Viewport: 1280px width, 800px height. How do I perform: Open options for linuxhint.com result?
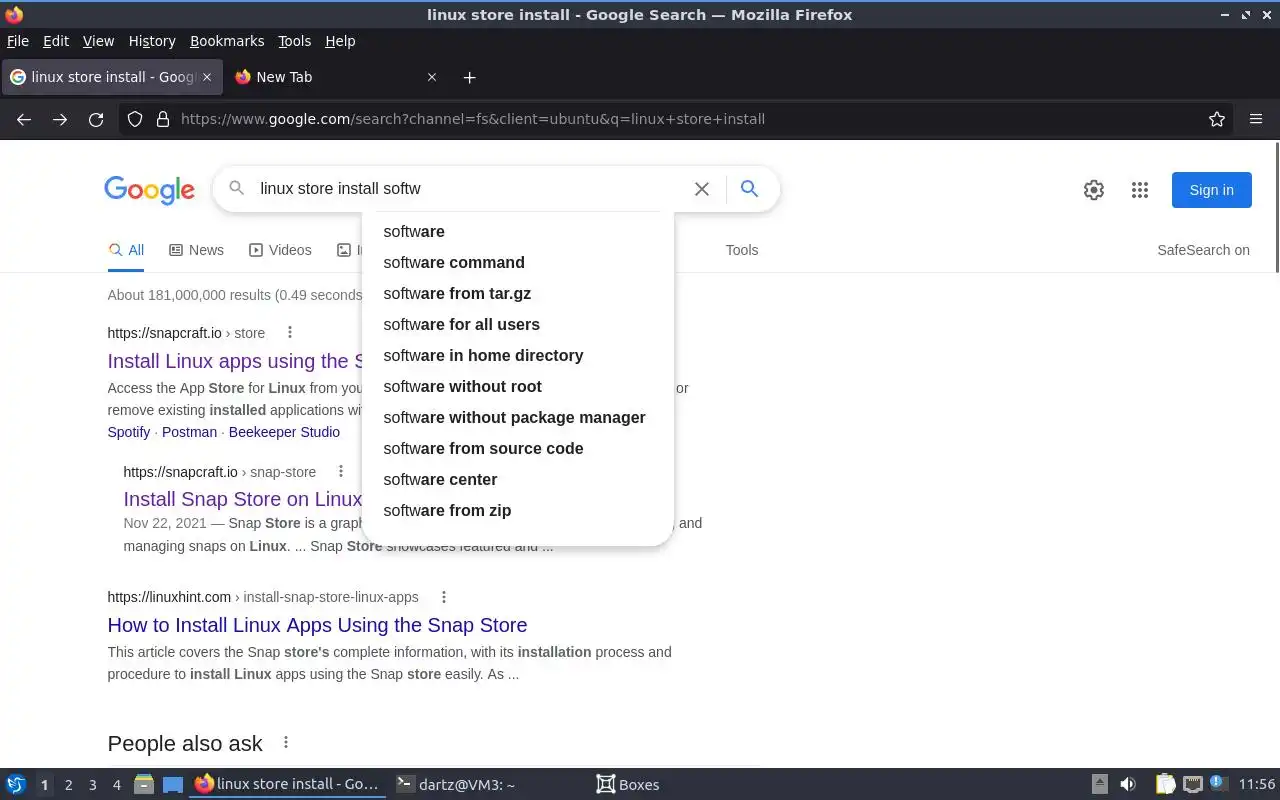[444, 597]
